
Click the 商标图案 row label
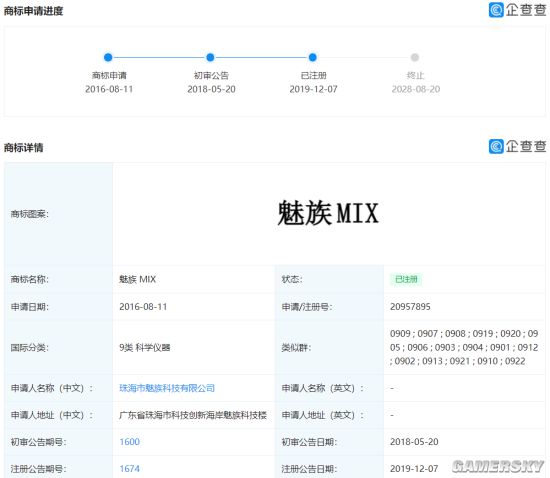pyautogui.click(x=30, y=214)
